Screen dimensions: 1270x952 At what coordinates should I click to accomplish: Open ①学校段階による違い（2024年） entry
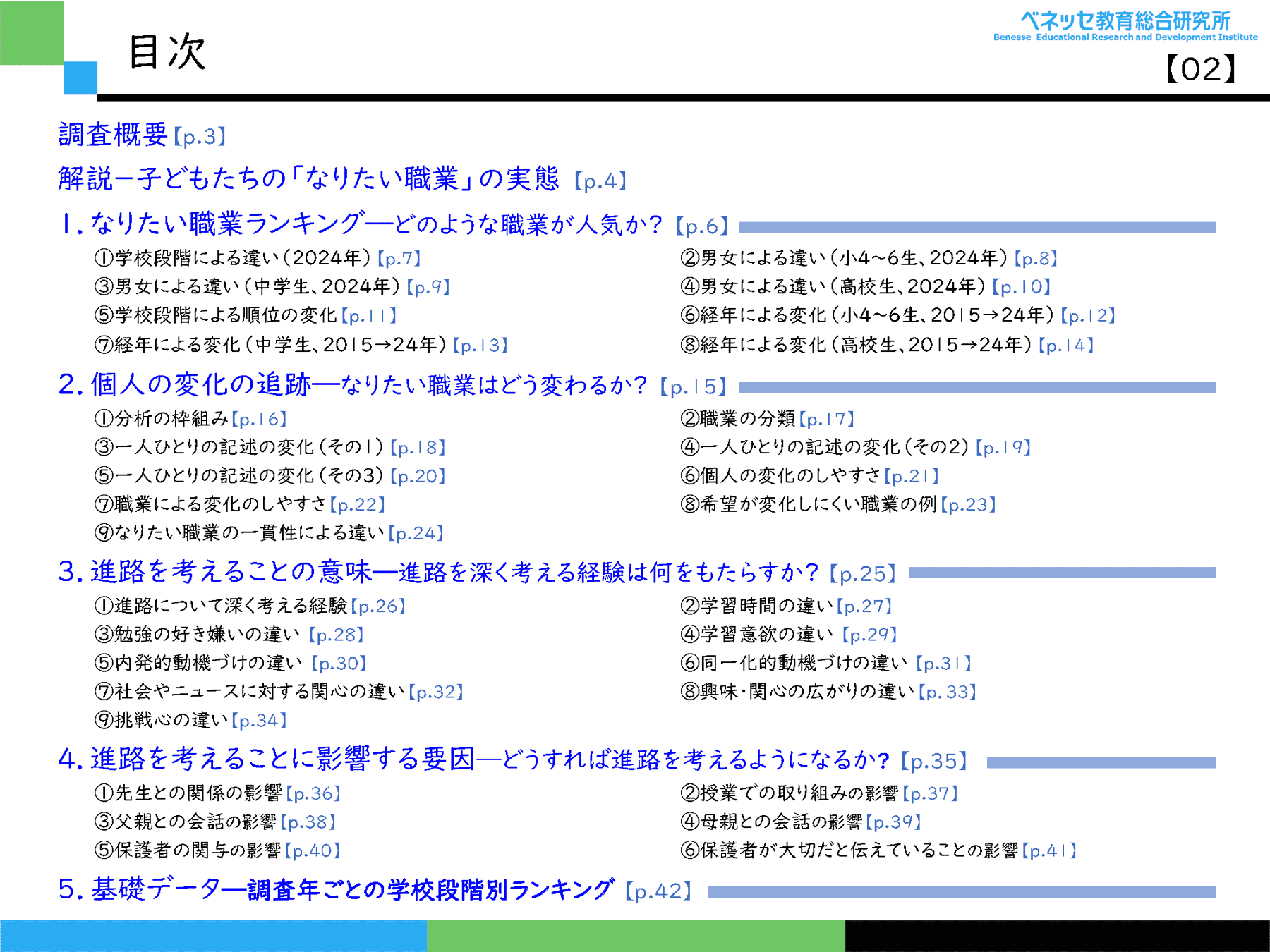[x=257, y=258]
